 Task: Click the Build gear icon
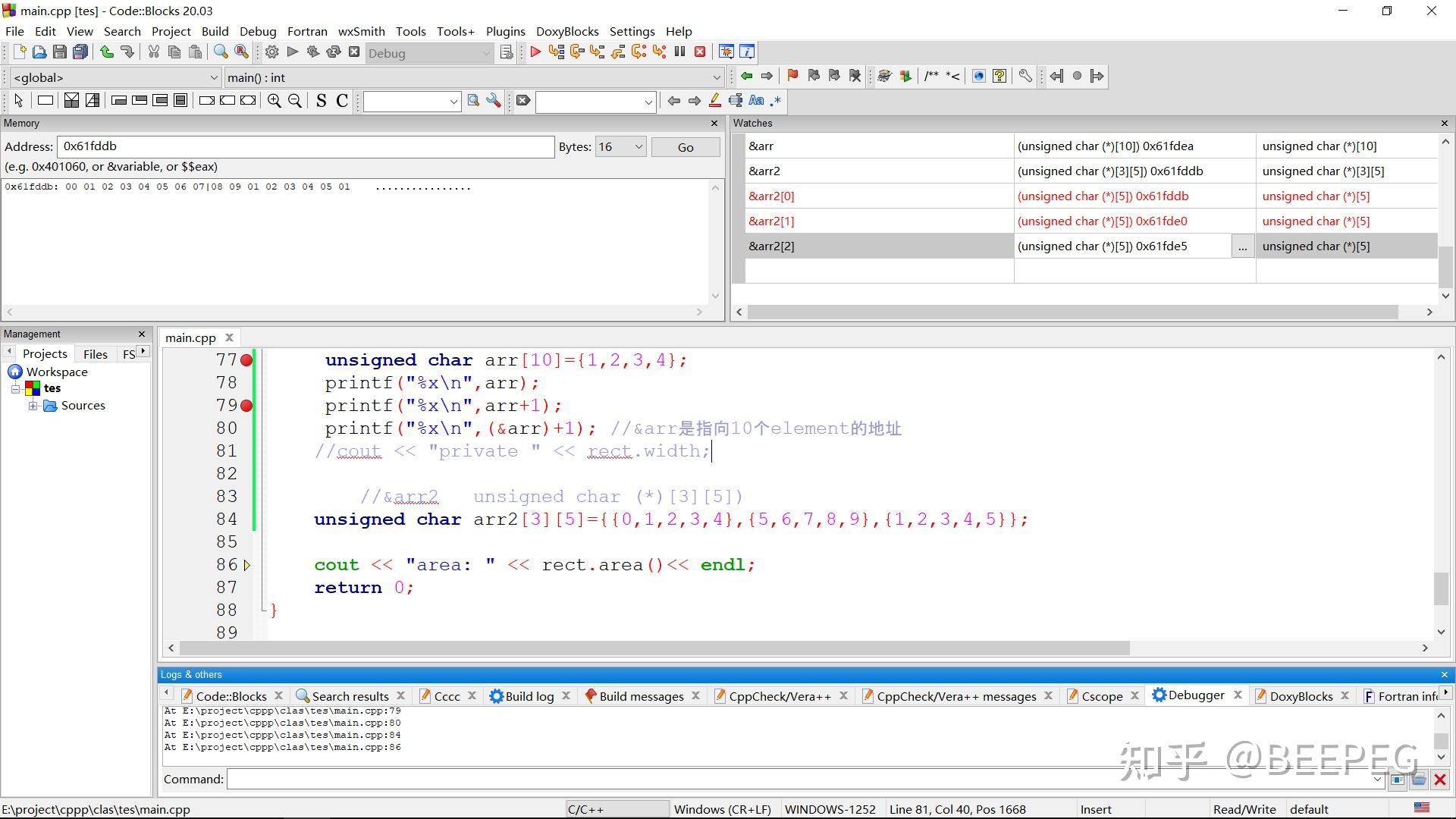point(271,52)
